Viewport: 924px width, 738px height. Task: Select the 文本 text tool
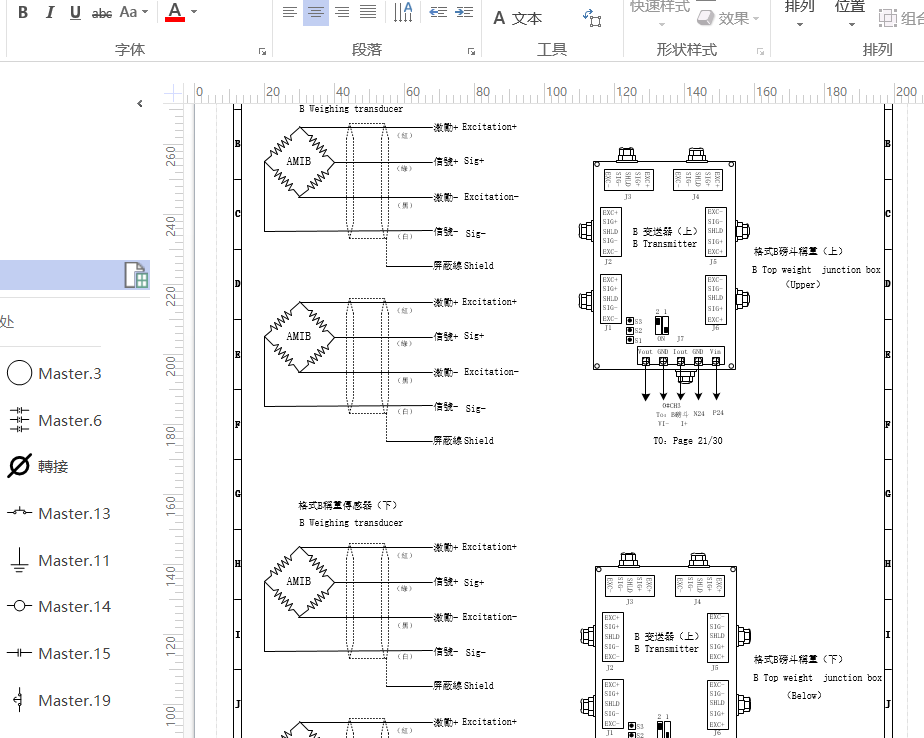517,18
